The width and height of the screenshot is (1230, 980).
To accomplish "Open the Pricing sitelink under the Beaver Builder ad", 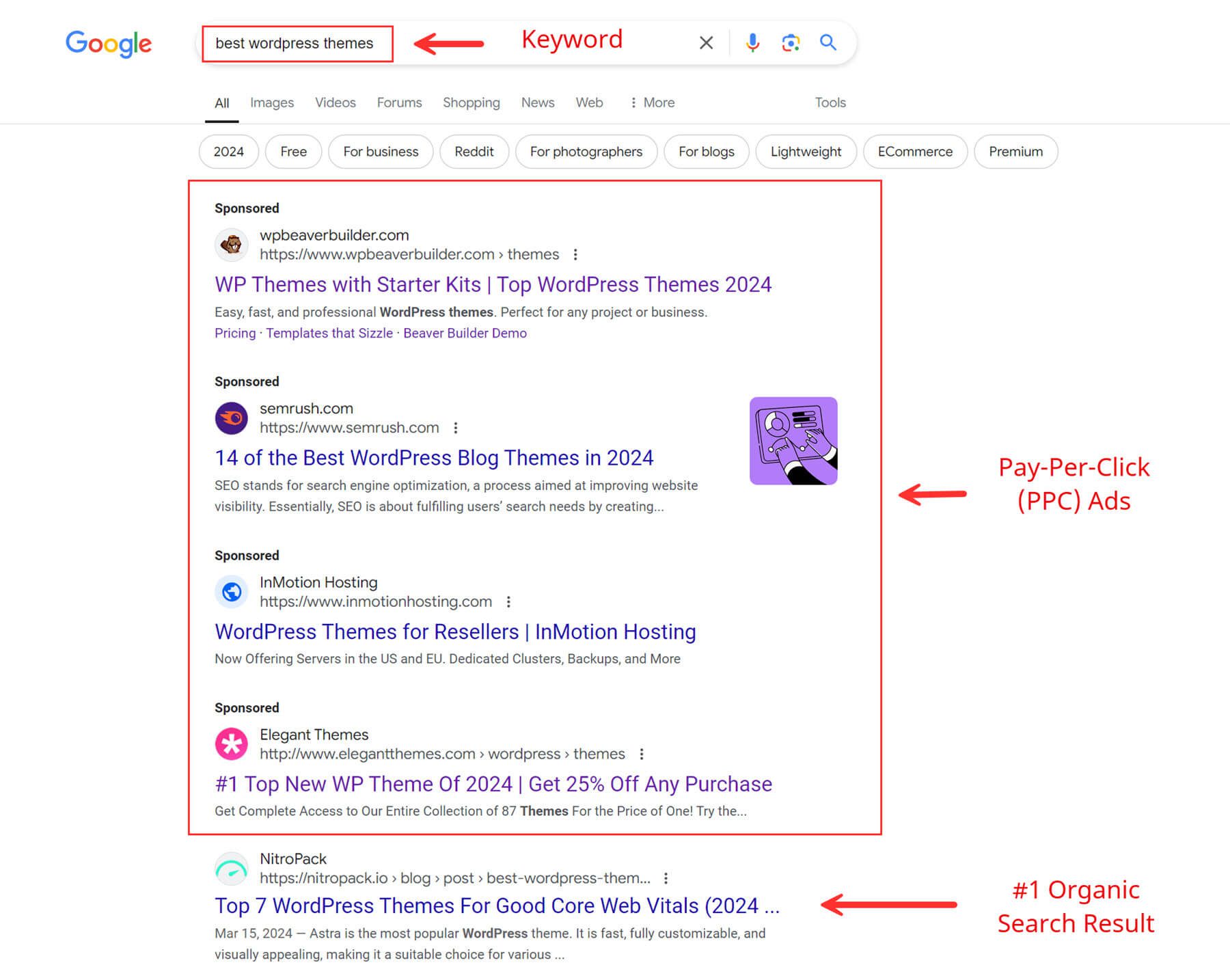I will click(234, 333).
